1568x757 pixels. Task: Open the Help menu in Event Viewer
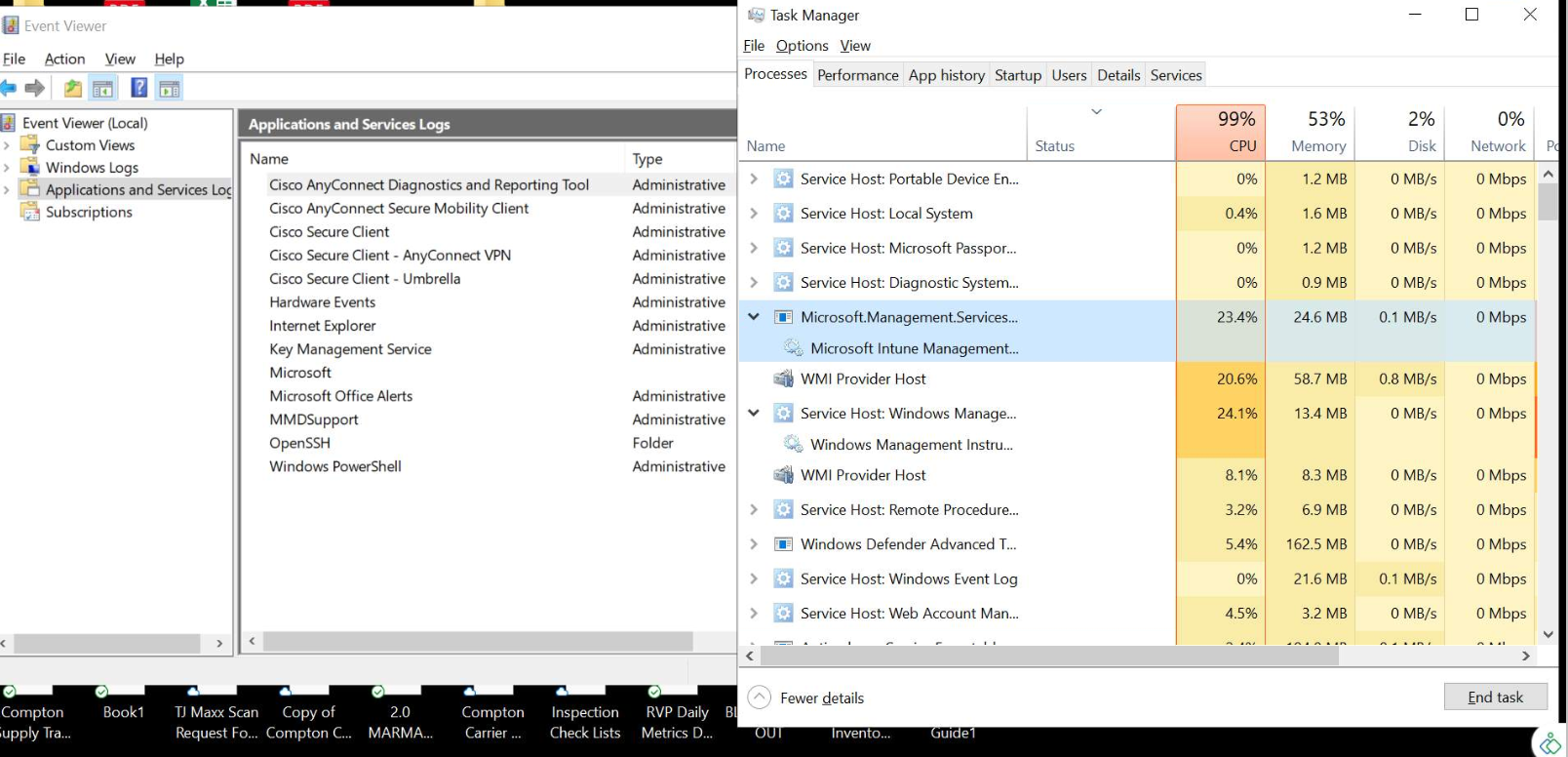pyautogui.click(x=170, y=59)
